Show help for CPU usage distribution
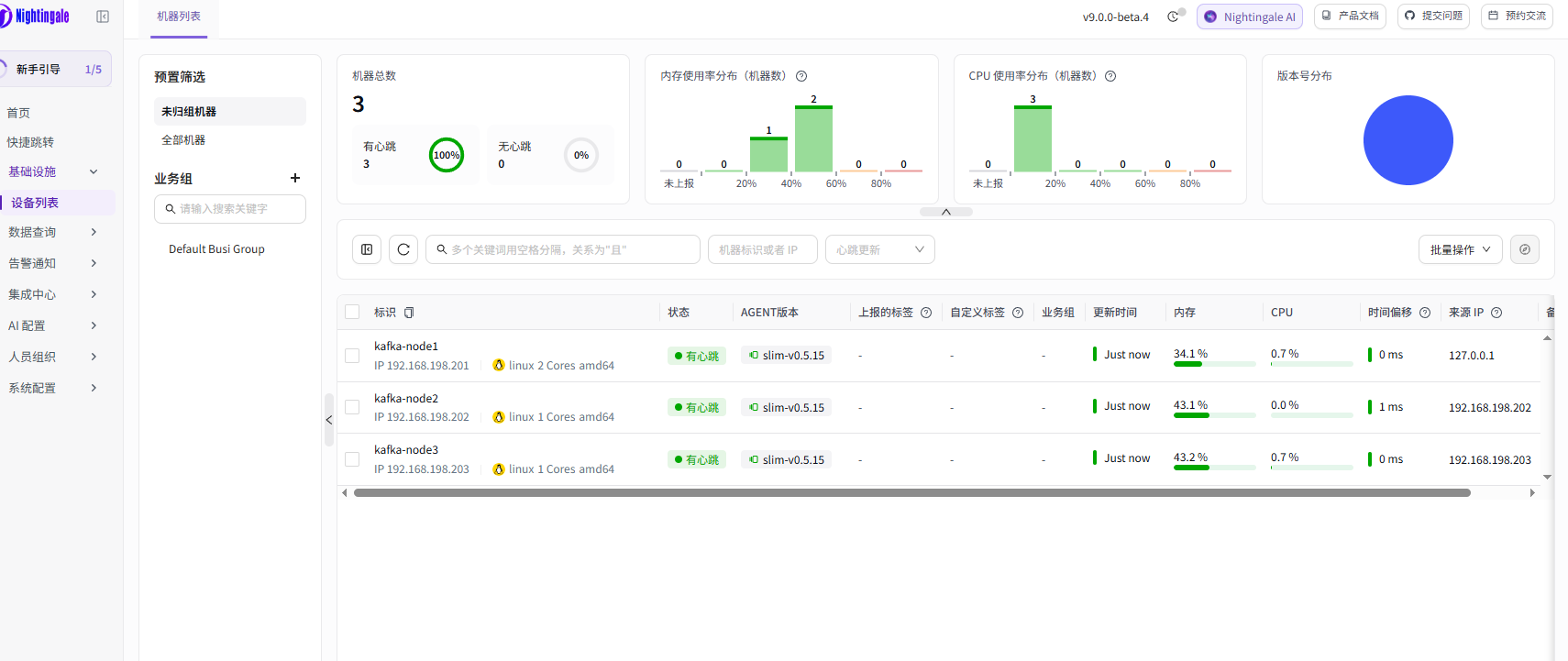Screen dimensions: 1568x661 click(1110, 76)
